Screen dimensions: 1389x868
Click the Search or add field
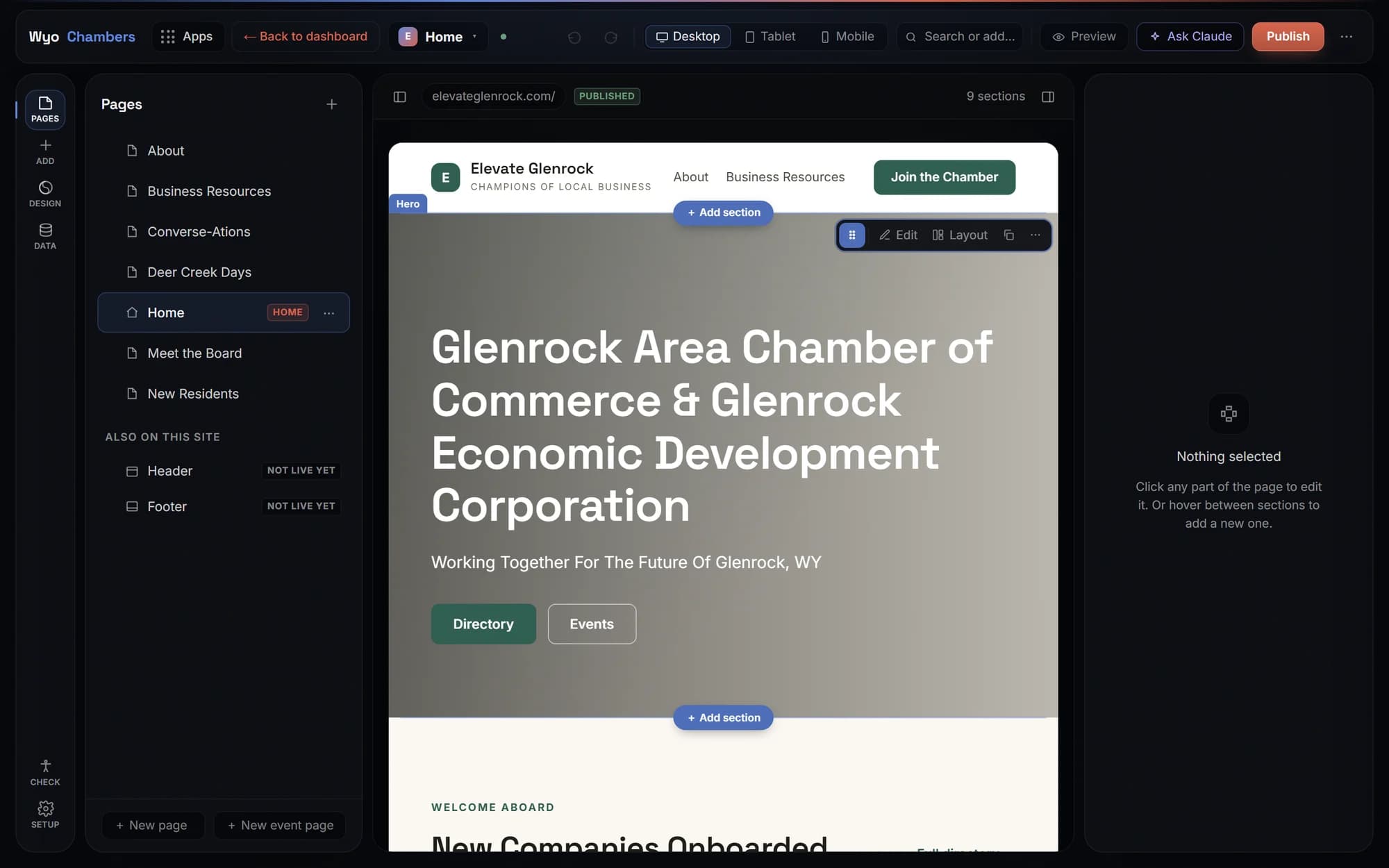[x=960, y=37]
